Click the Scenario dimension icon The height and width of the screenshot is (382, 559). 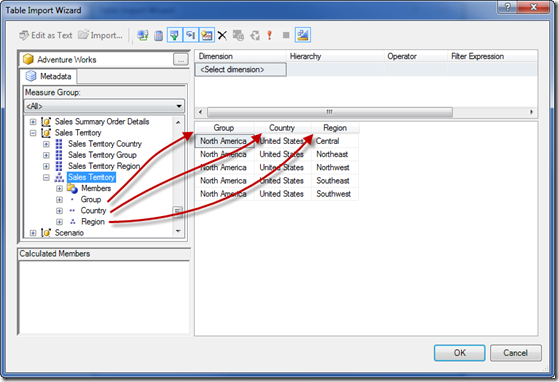tap(46, 233)
